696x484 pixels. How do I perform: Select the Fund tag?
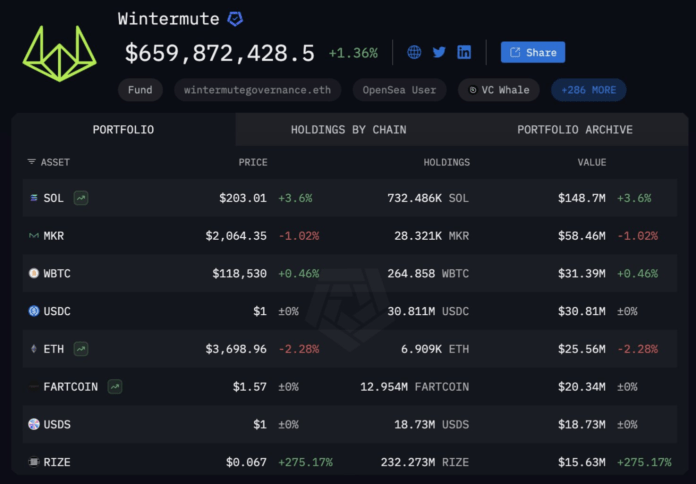[140, 90]
